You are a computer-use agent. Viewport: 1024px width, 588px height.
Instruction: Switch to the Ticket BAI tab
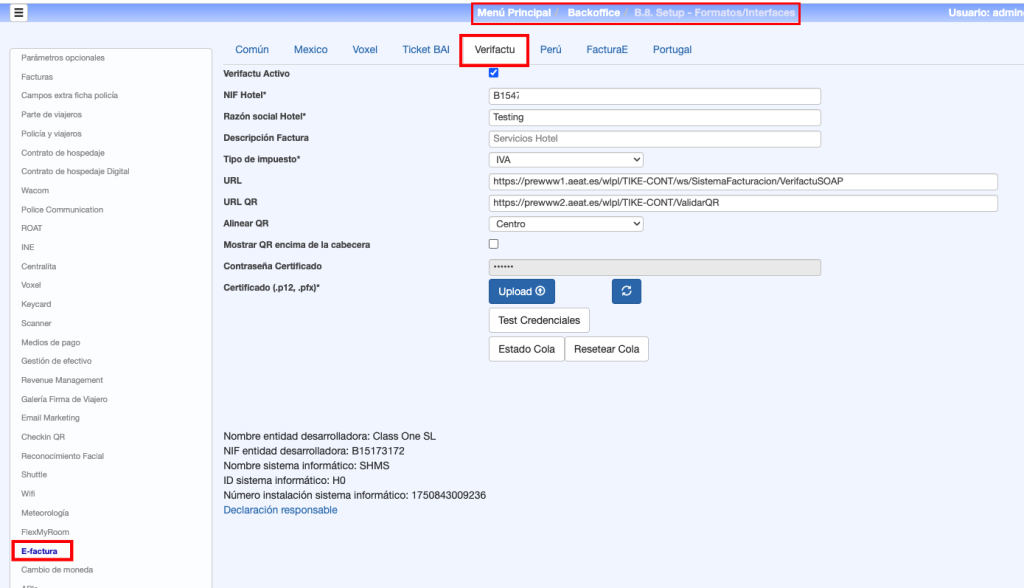pyautogui.click(x=425, y=50)
